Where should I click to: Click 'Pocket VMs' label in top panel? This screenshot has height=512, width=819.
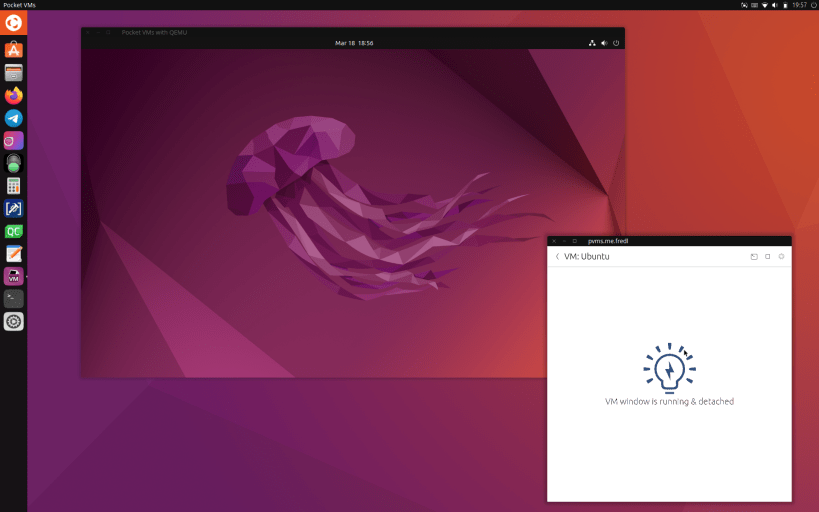tap(19, 5)
